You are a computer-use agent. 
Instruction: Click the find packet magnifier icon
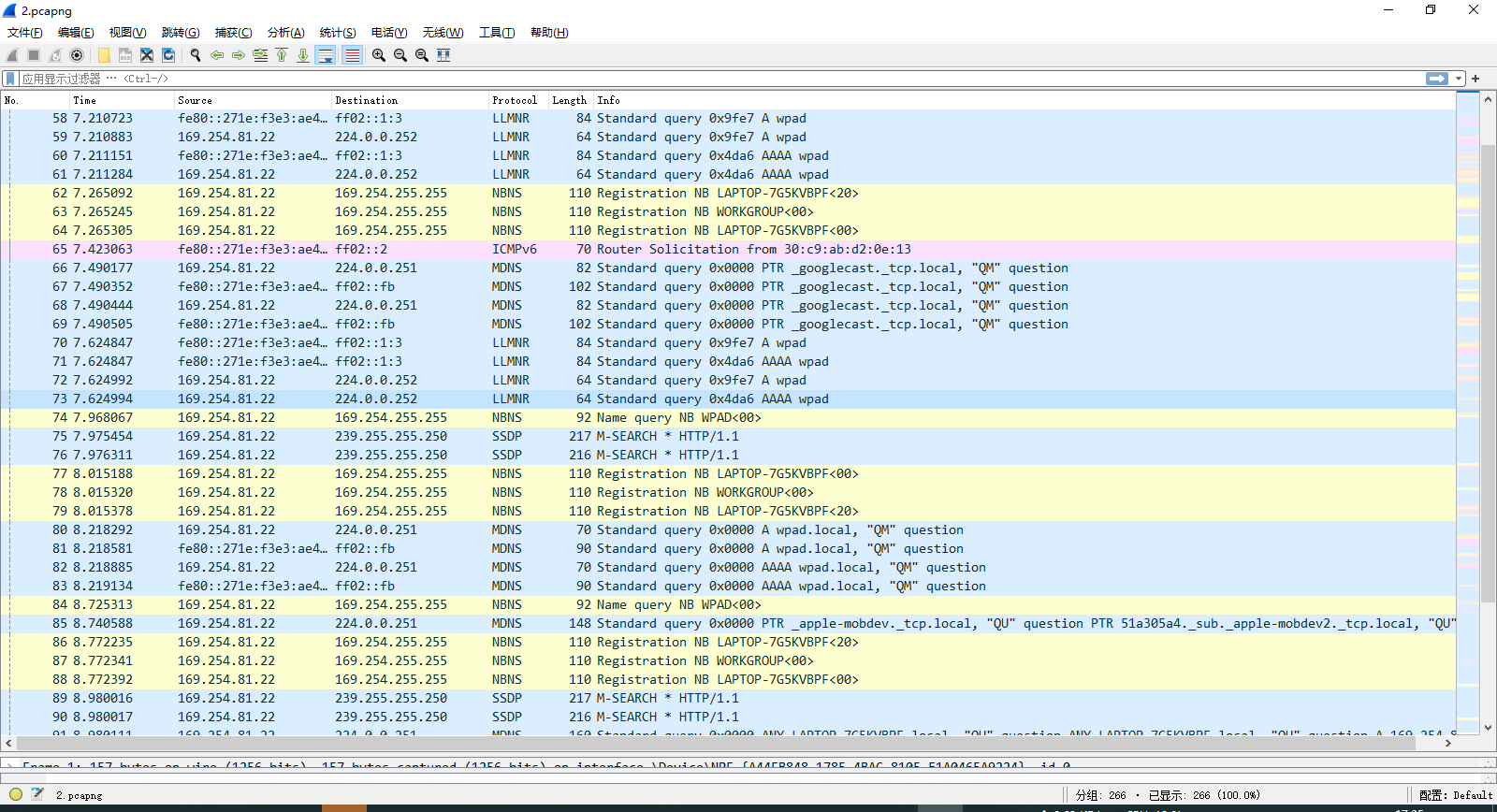click(196, 55)
